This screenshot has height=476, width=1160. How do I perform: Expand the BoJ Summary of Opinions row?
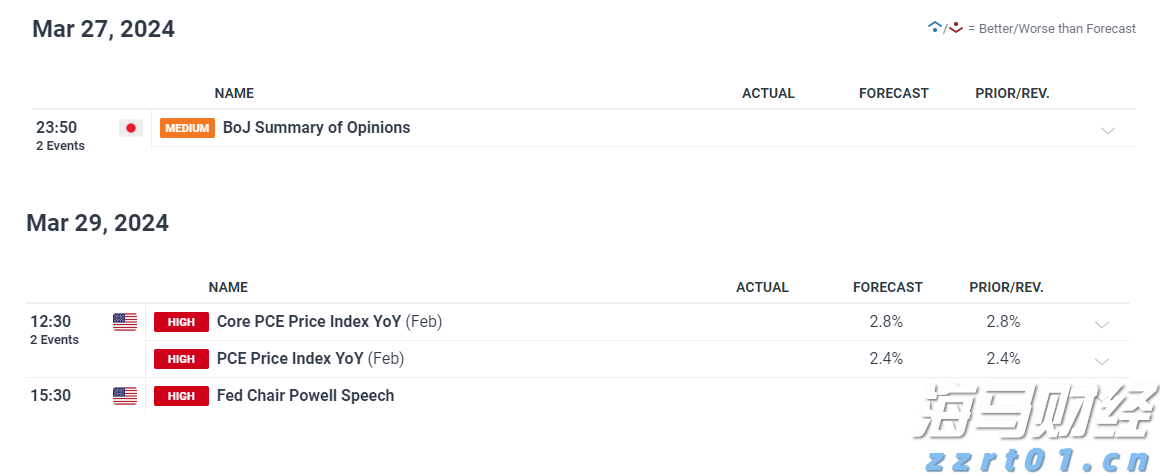[x=1107, y=130]
